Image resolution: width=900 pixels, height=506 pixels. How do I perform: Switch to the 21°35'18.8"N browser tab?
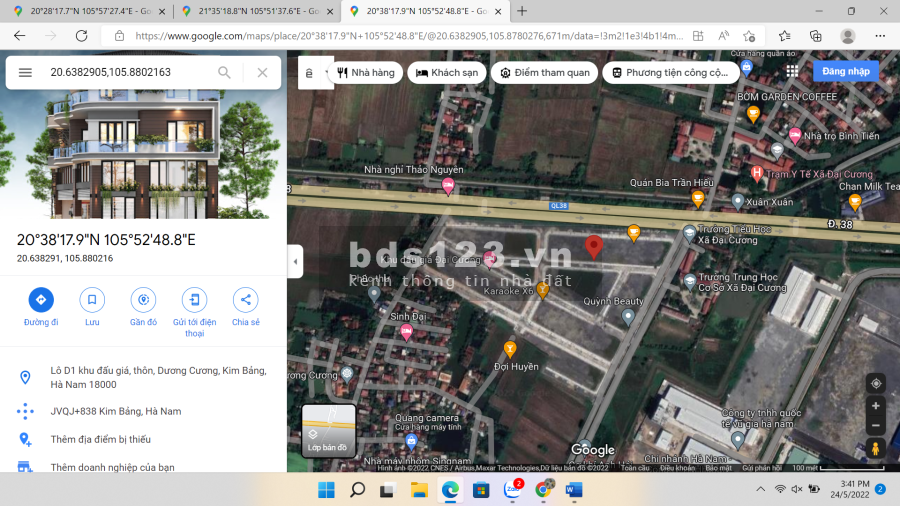tap(258, 11)
